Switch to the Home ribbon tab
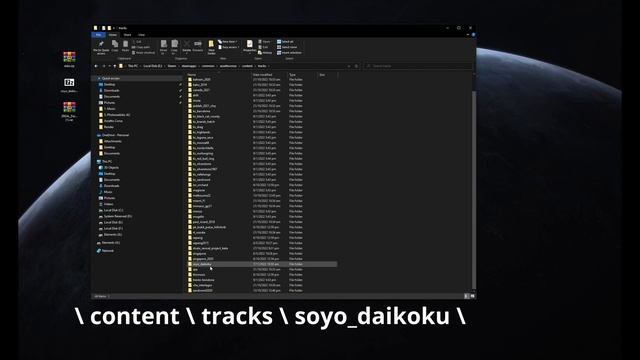 click(x=113, y=35)
